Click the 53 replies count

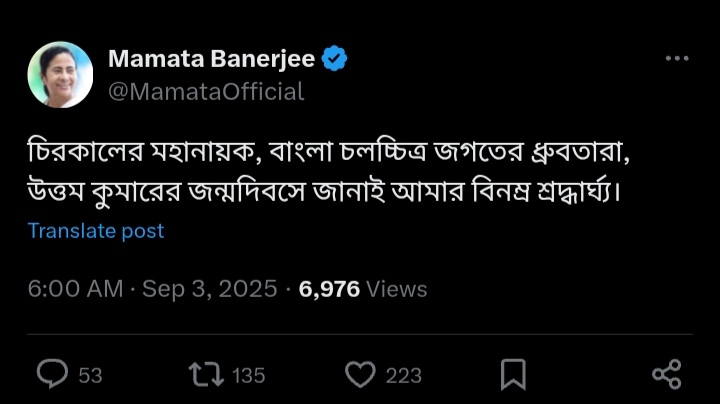[90, 376]
